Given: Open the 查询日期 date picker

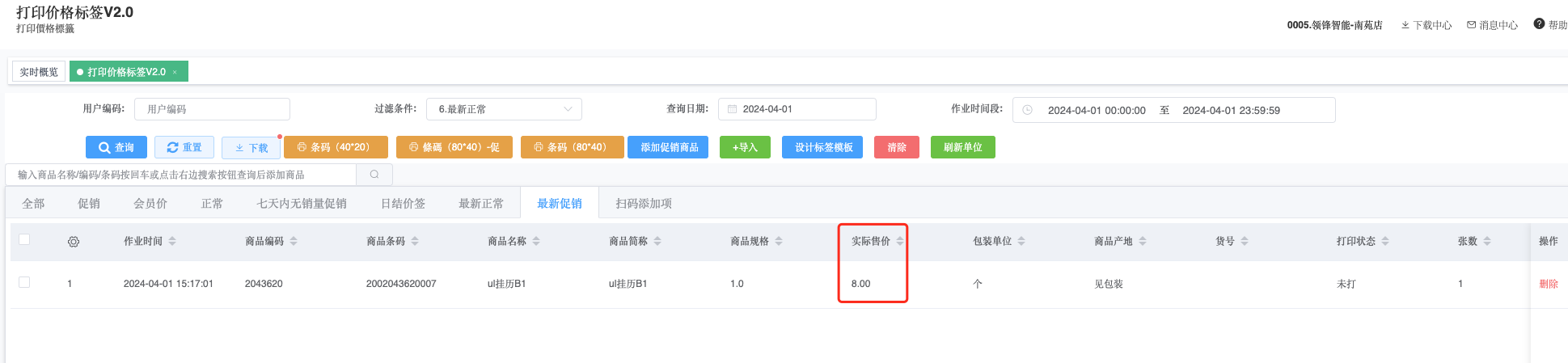Looking at the screenshot, I should click(x=797, y=109).
